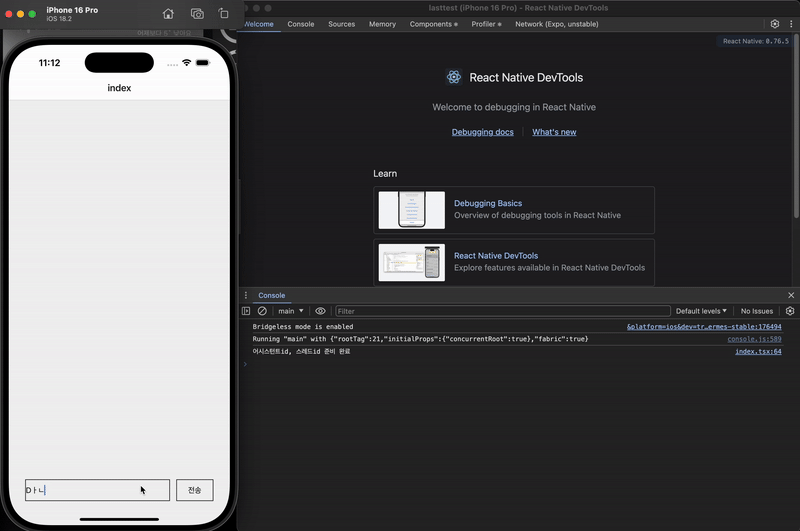Click the React Native 0.76.5 version badge
This screenshot has width=800, height=531.
(x=756, y=41)
